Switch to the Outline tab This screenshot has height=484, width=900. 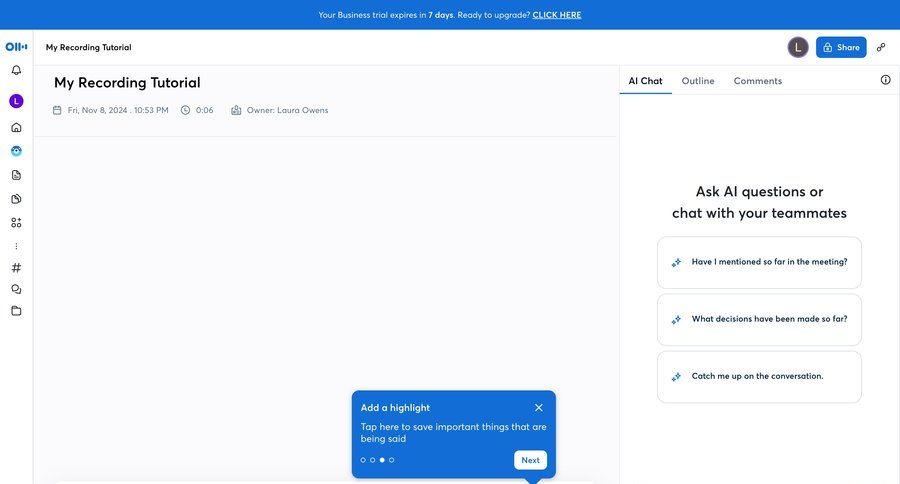(x=698, y=81)
